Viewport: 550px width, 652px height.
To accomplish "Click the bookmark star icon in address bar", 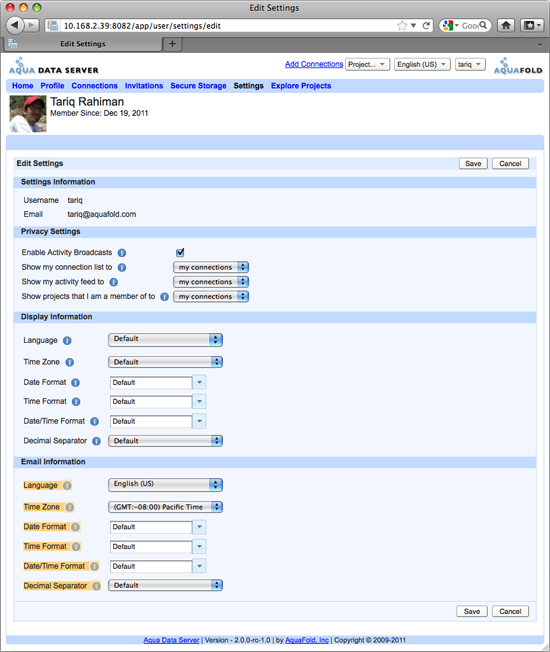I will coord(402,26).
